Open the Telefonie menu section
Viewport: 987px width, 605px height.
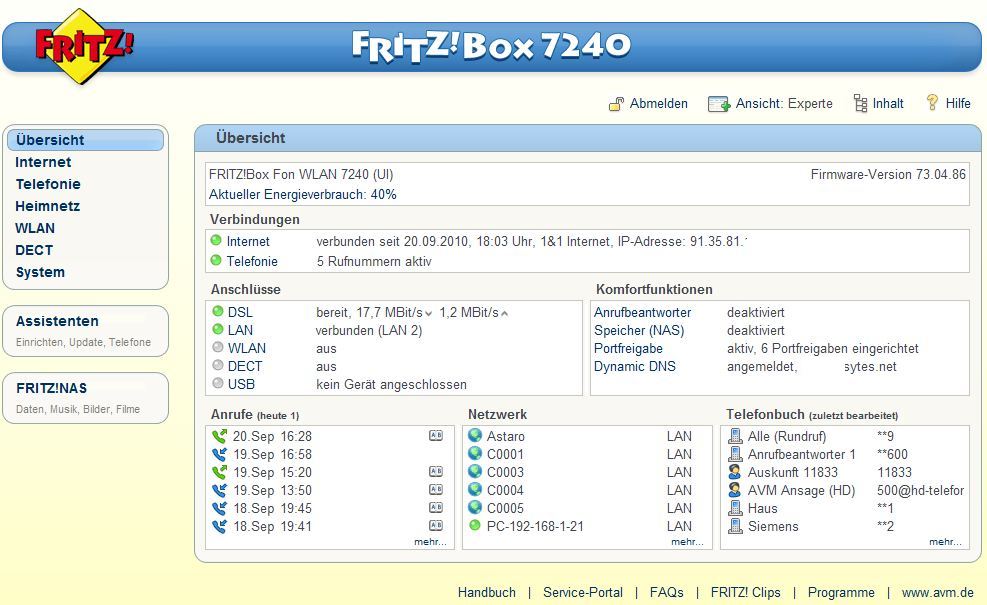[x=48, y=184]
